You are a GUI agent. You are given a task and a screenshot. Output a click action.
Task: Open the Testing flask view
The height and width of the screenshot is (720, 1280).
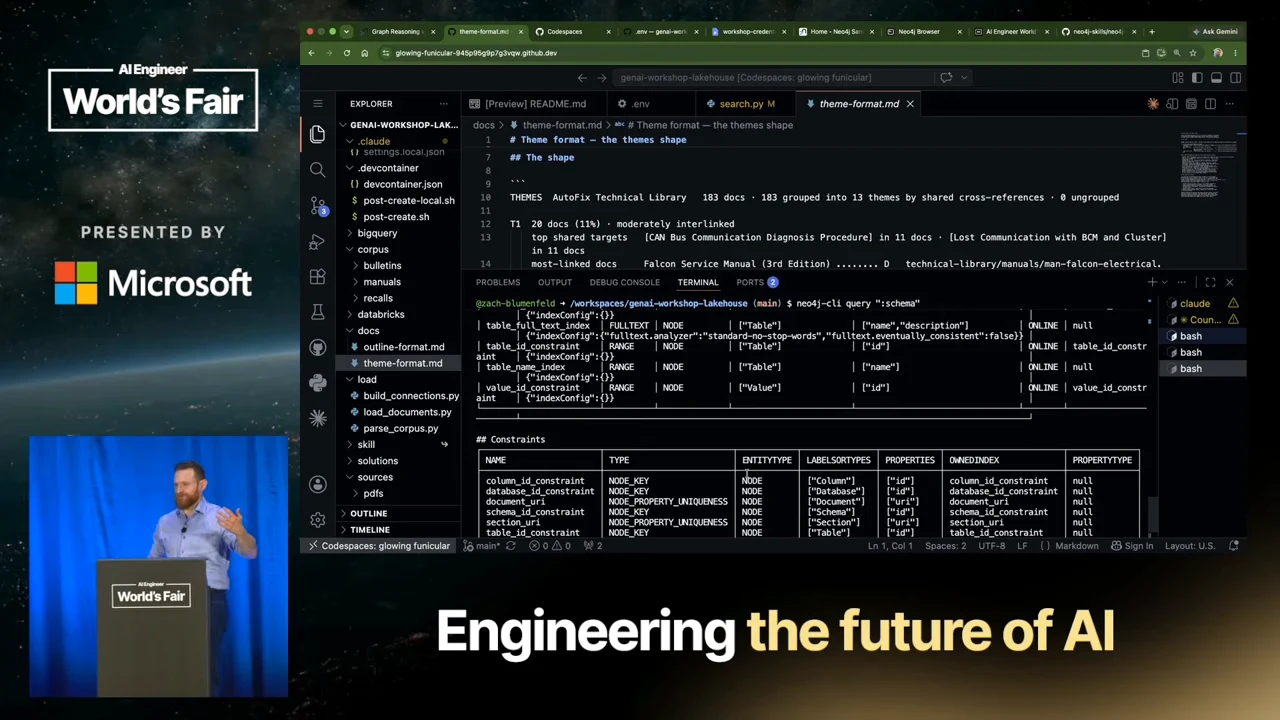[318, 313]
